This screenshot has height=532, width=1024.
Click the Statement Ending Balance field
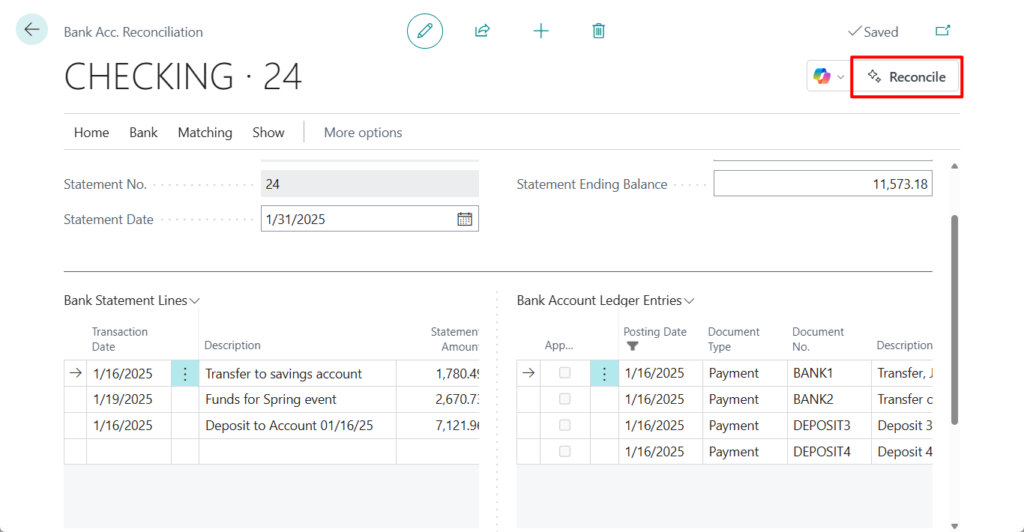click(822, 184)
